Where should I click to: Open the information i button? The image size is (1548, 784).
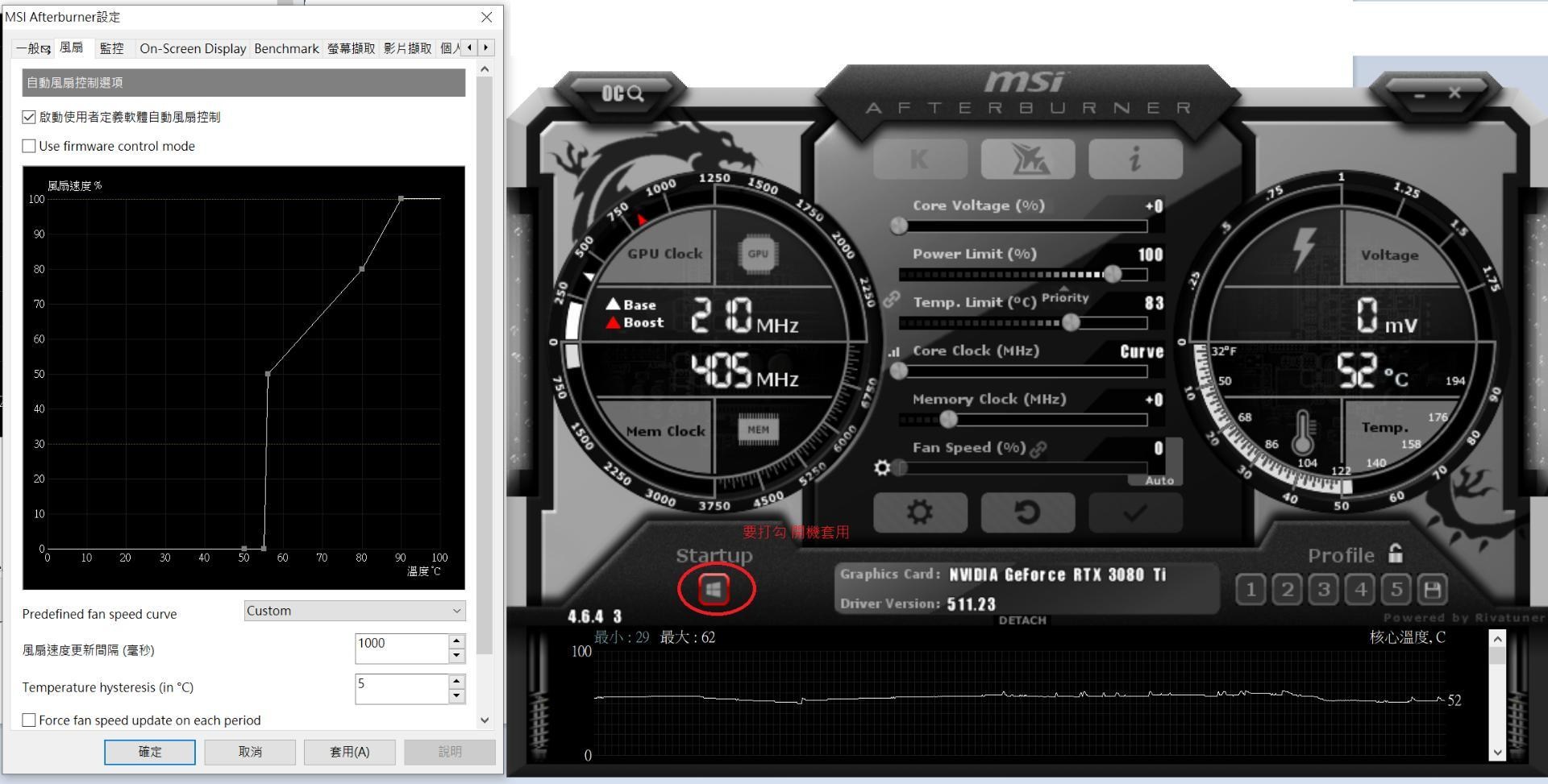1135,159
